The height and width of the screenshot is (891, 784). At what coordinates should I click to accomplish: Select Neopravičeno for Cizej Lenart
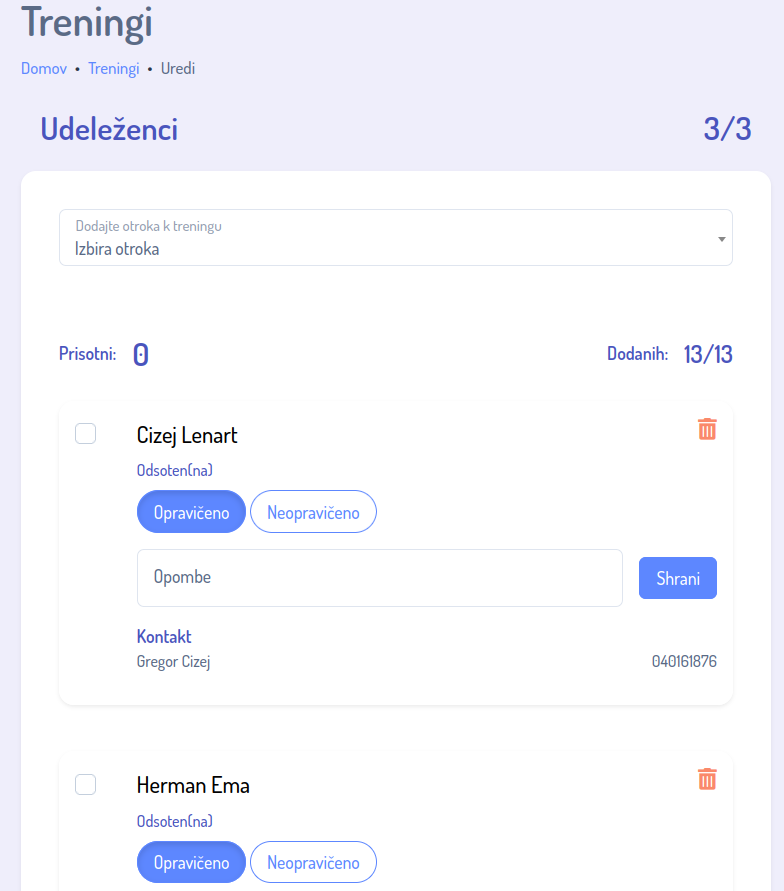point(313,512)
